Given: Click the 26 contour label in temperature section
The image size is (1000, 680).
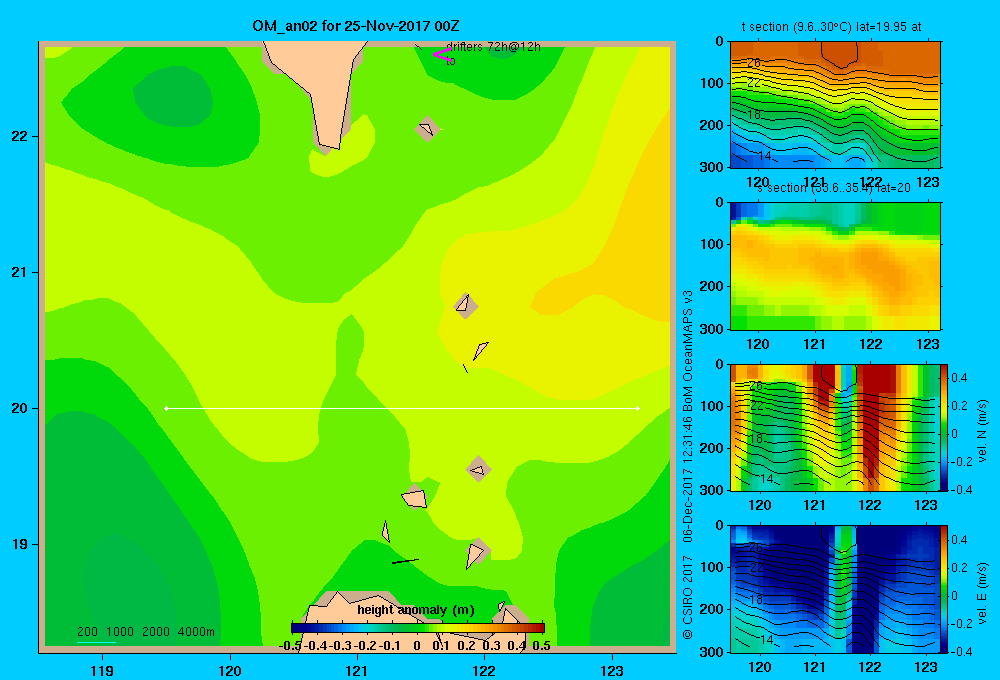Looking at the screenshot, I should point(754,63).
